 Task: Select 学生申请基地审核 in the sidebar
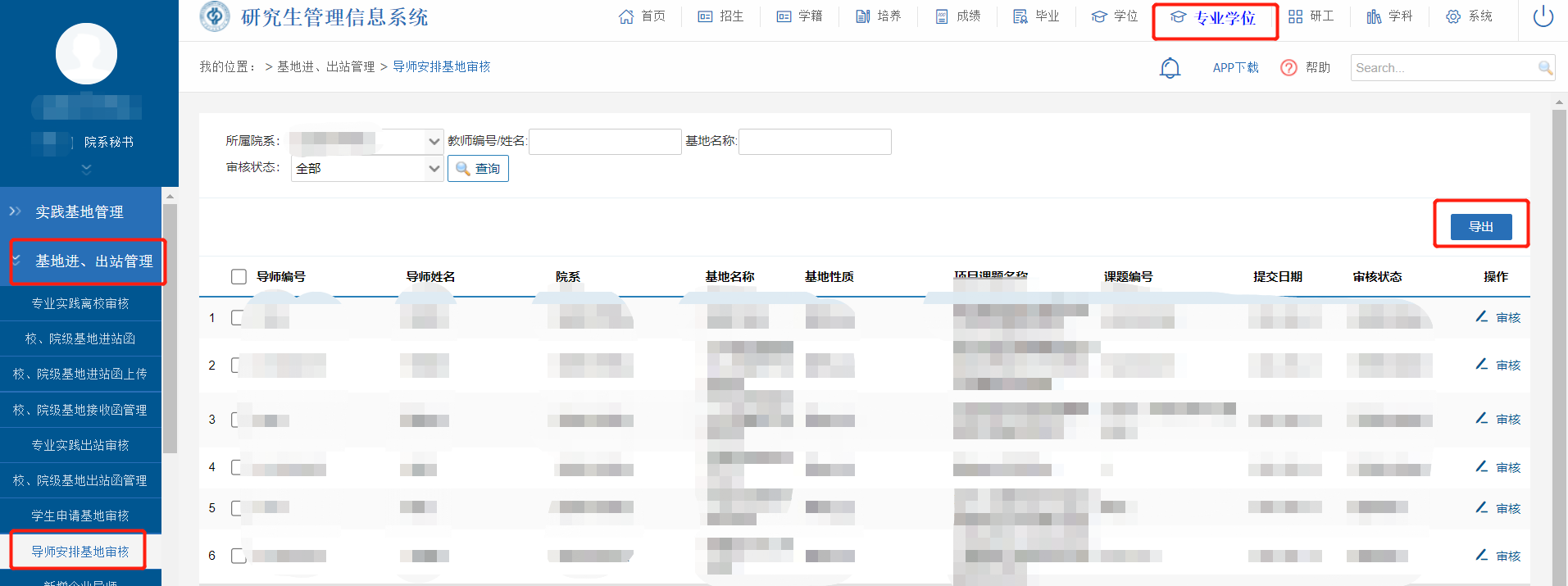[80, 516]
